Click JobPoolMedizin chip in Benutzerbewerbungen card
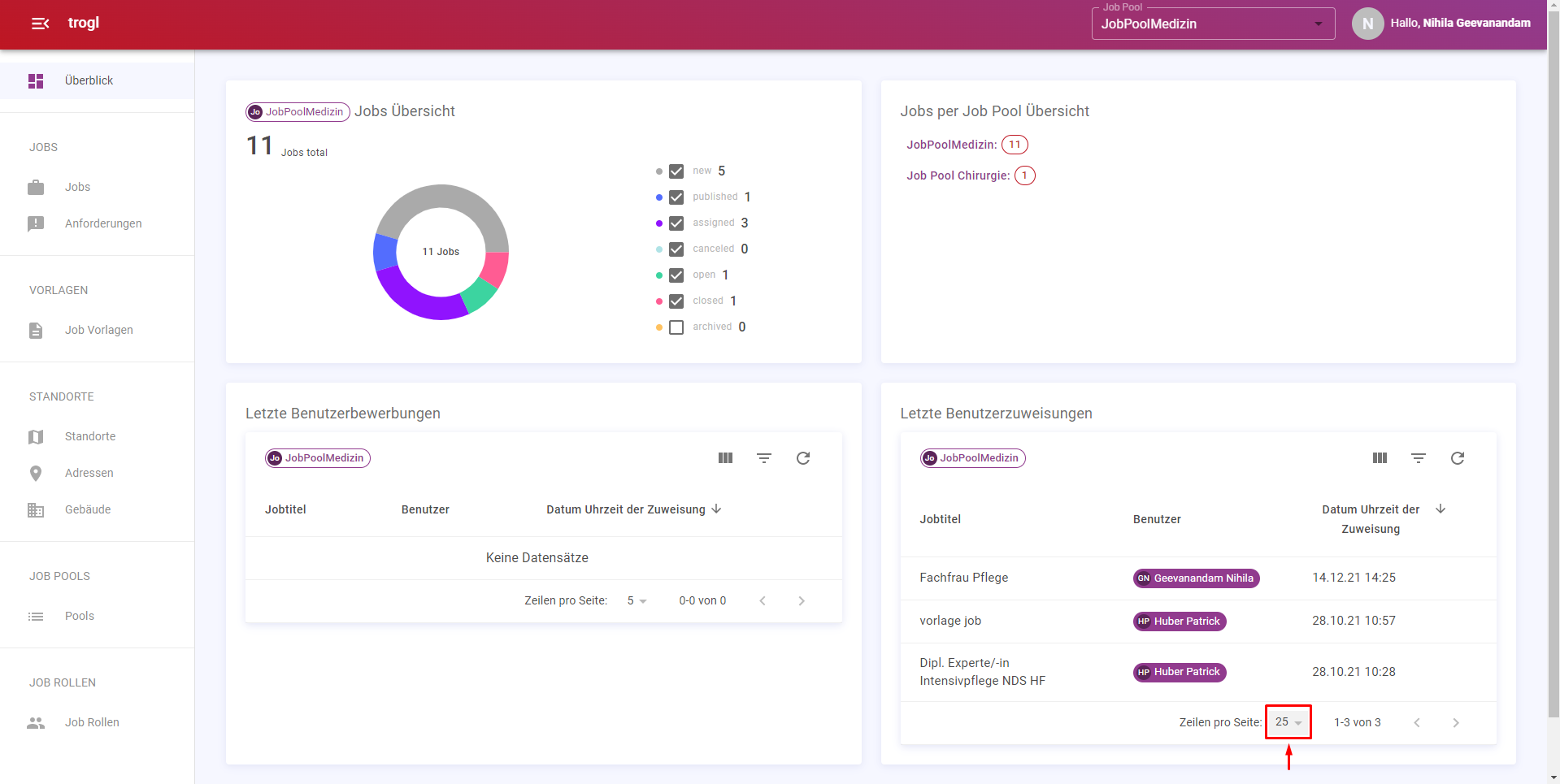 click(318, 458)
